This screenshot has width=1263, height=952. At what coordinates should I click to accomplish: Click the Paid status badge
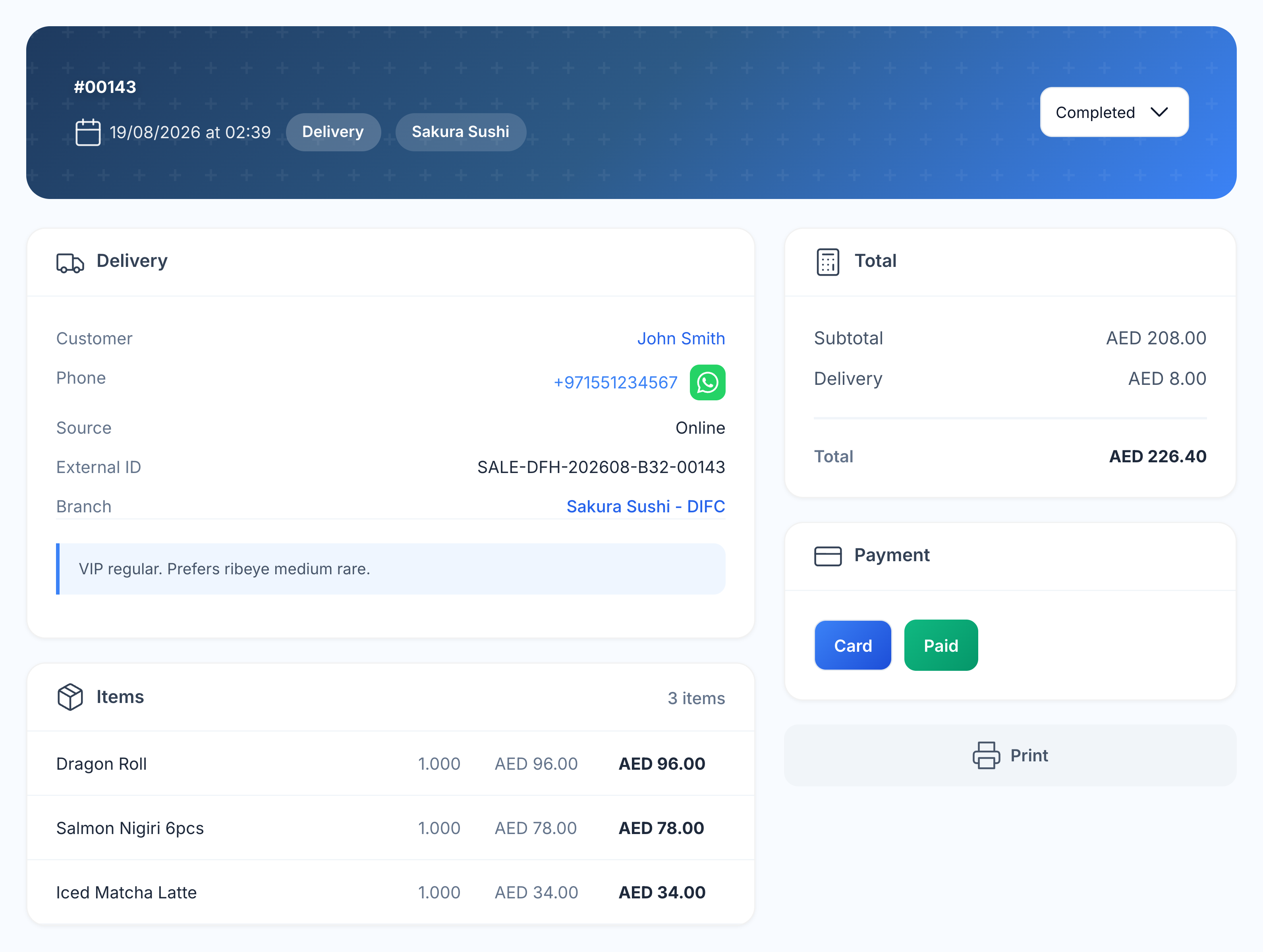pyautogui.click(x=941, y=645)
